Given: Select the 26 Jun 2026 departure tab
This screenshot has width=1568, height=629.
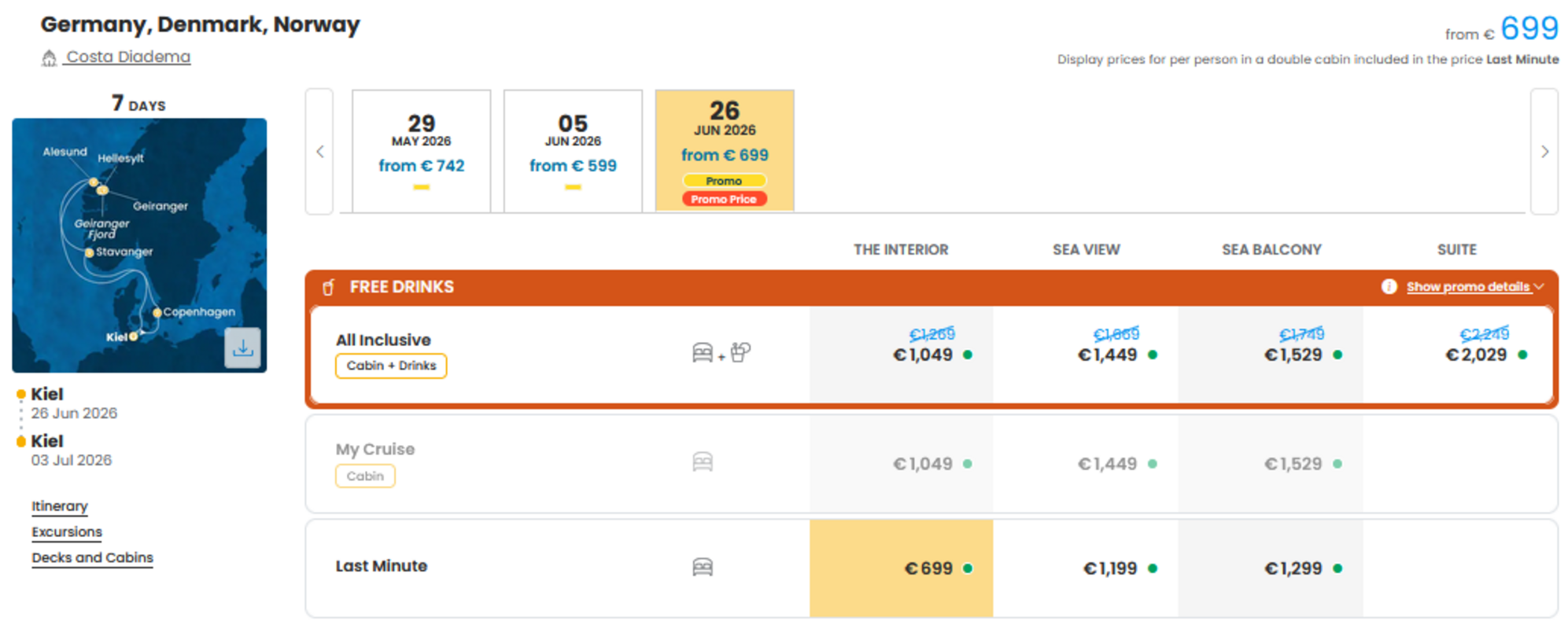Looking at the screenshot, I should click(725, 151).
